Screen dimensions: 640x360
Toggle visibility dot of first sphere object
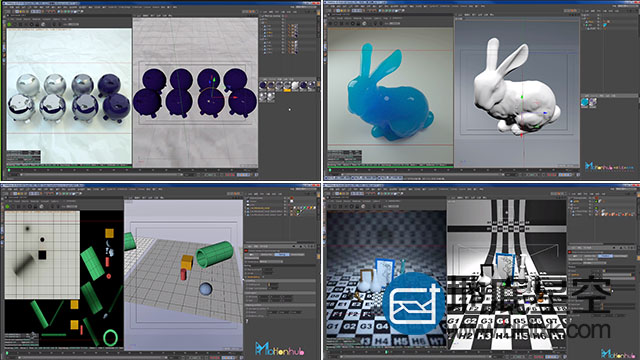pyautogui.click(x=282, y=25)
